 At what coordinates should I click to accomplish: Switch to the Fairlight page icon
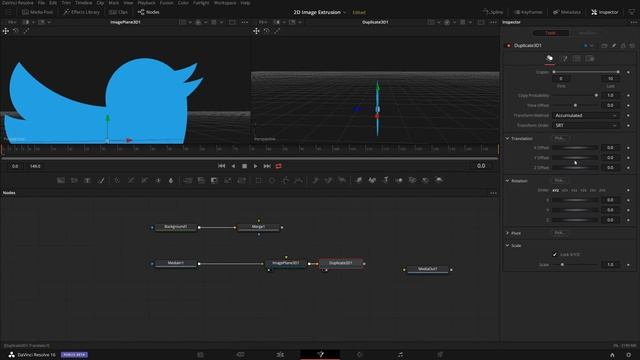pos(400,354)
